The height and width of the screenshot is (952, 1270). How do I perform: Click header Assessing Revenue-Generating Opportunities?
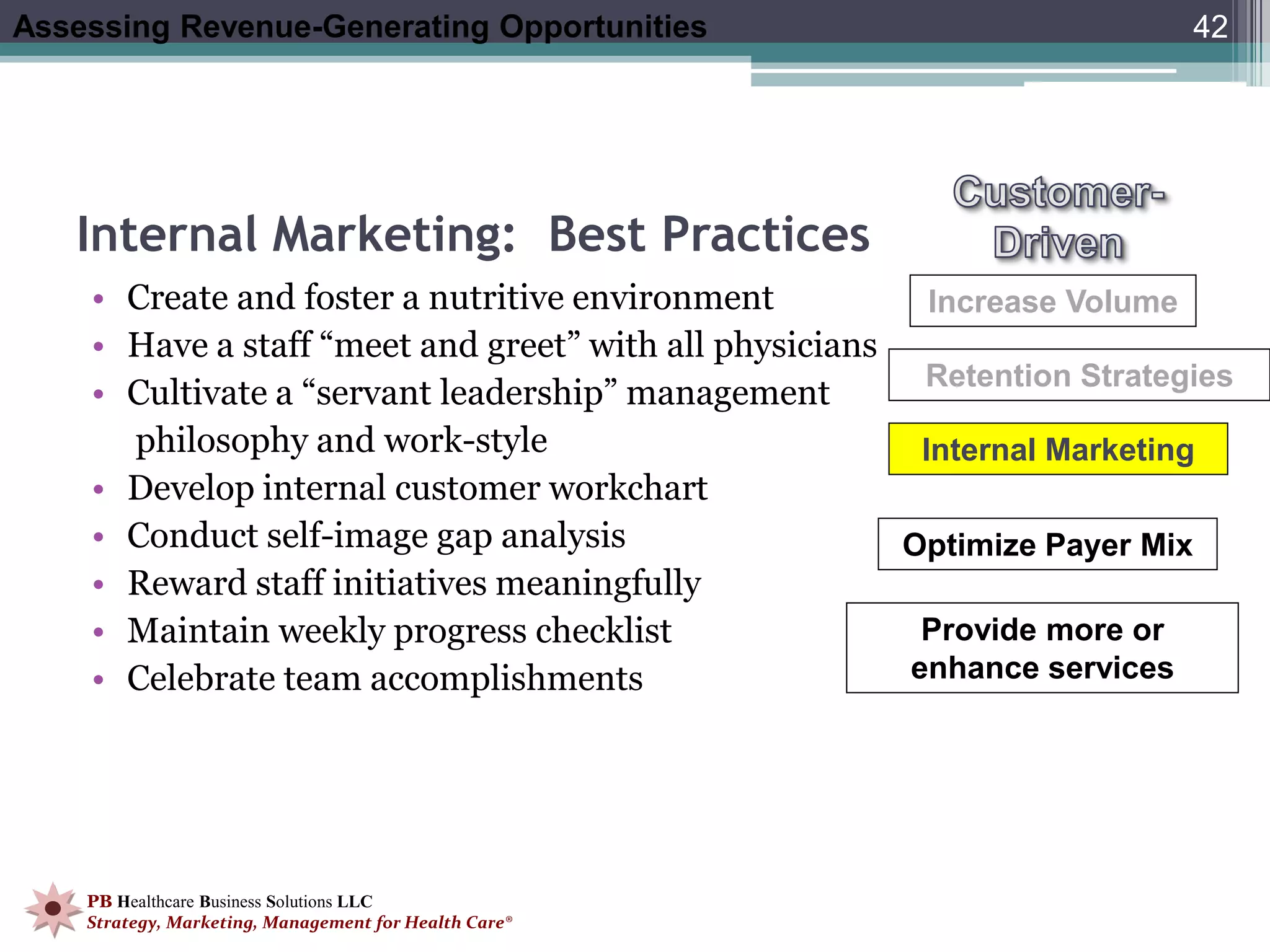click(360, 27)
